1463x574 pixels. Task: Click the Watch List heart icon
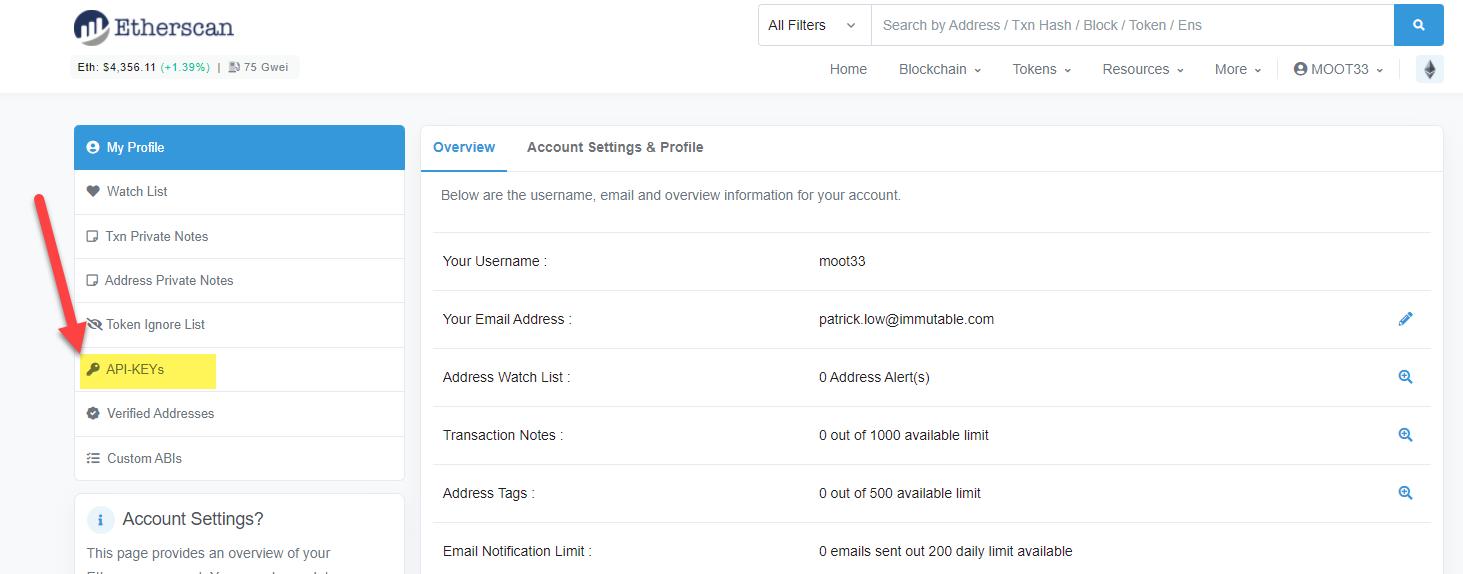pyautogui.click(x=93, y=191)
